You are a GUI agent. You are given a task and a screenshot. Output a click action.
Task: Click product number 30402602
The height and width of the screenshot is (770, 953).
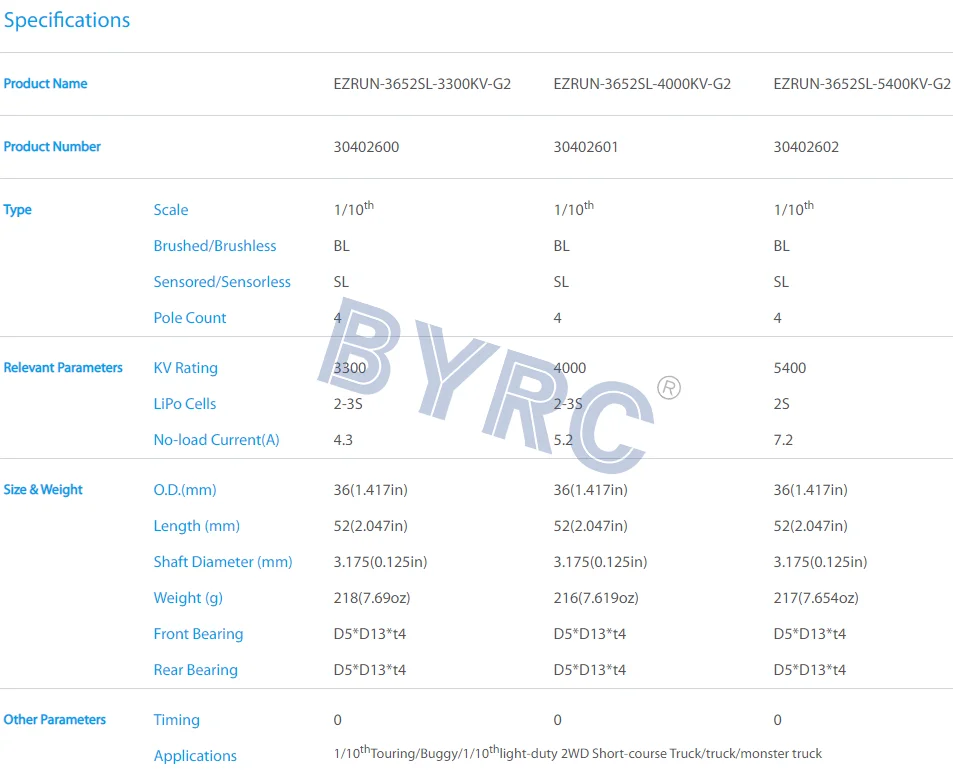coord(806,147)
